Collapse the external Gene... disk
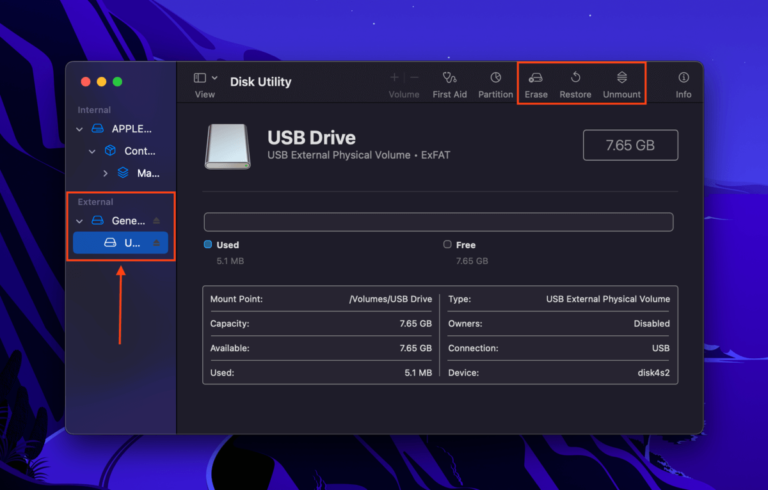This screenshot has width=768, height=490. [79, 221]
